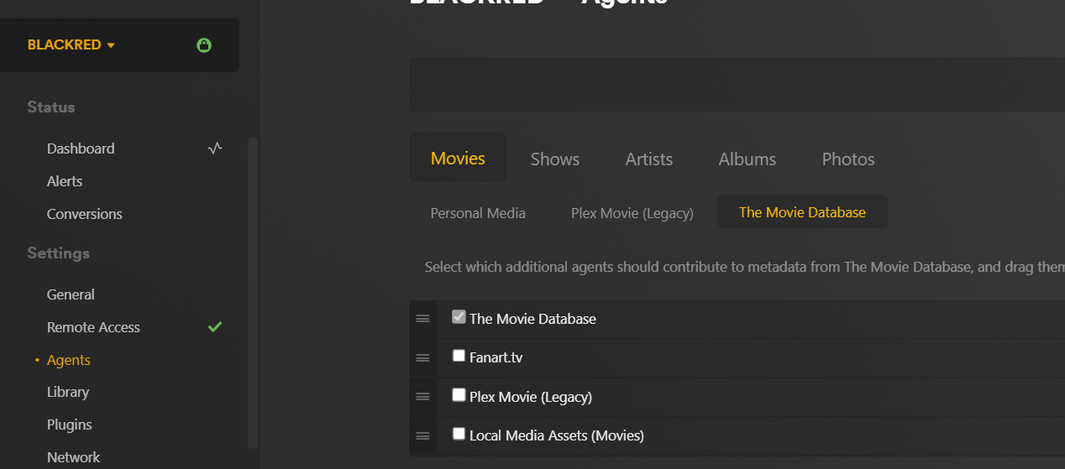Open the BLACKRED server dropdown

pyautogui.click(x=71, y=45)
